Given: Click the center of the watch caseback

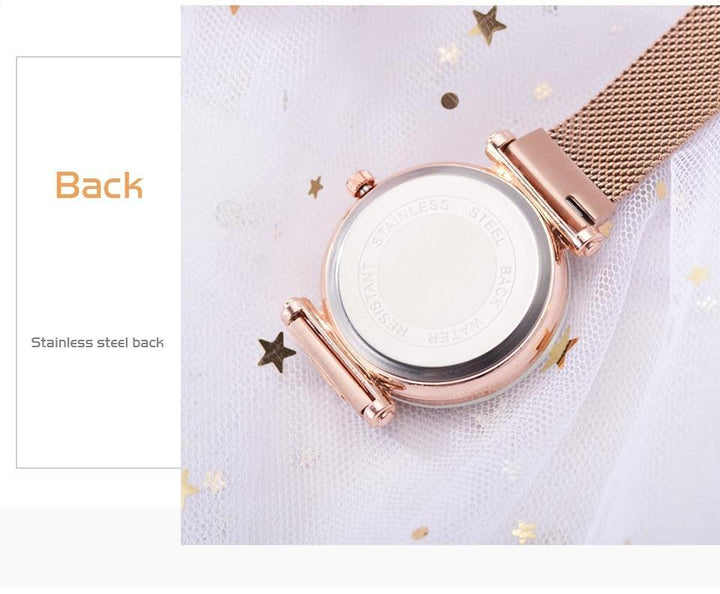Looking at the screenshot, I should (437, 273).
